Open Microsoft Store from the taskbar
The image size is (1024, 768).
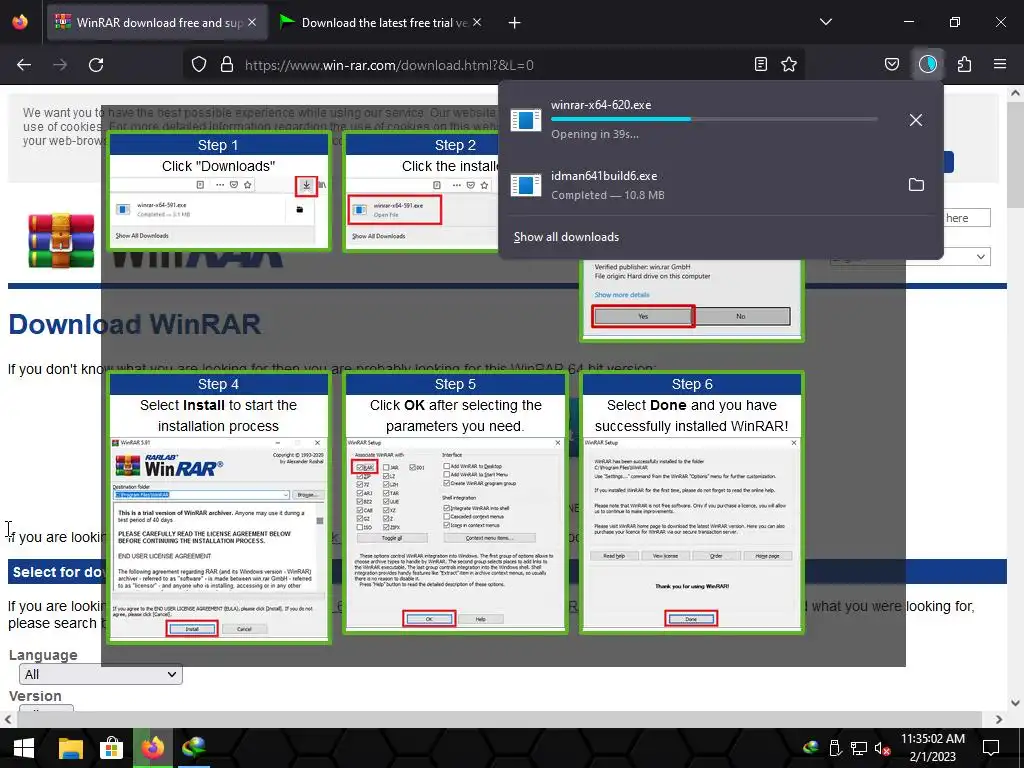(x=112, y=748)
